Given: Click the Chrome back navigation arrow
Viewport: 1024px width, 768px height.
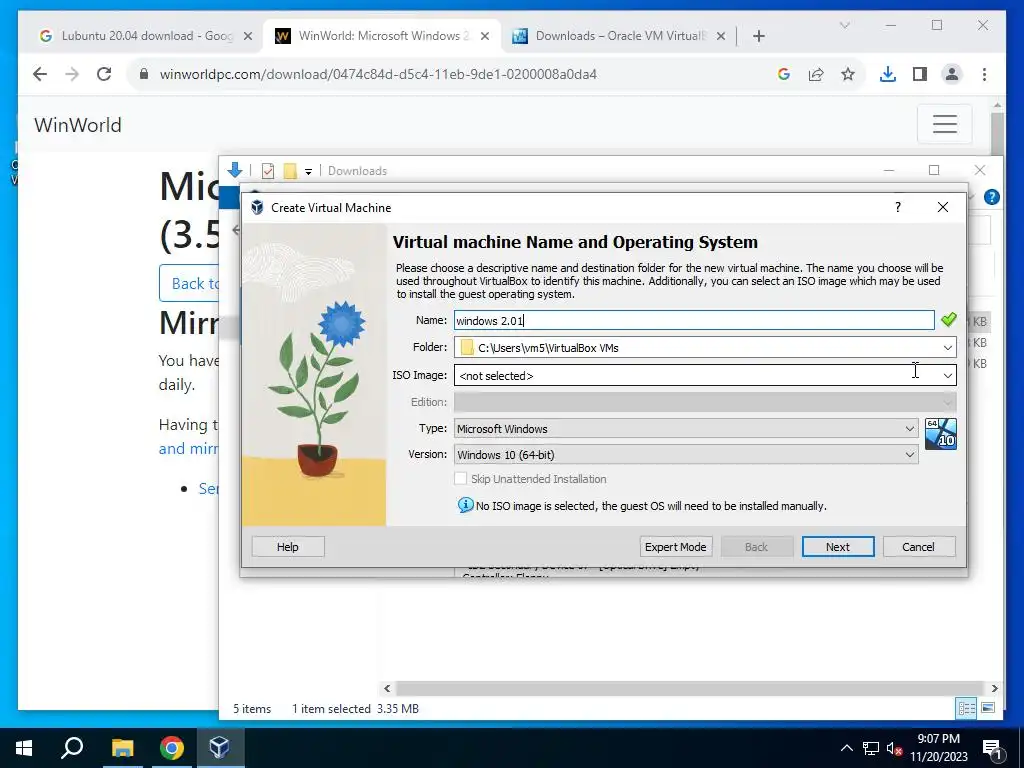Looking at the screenshot, I should 40,74.
